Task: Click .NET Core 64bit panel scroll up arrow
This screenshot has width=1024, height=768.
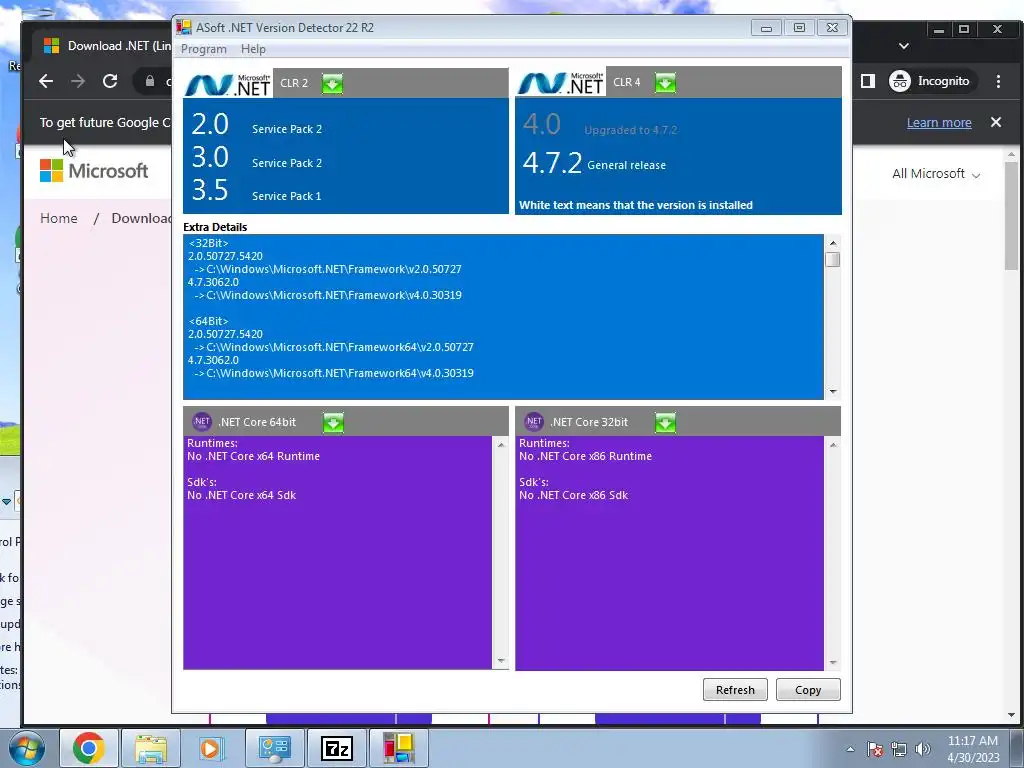Action: (501, 445)
